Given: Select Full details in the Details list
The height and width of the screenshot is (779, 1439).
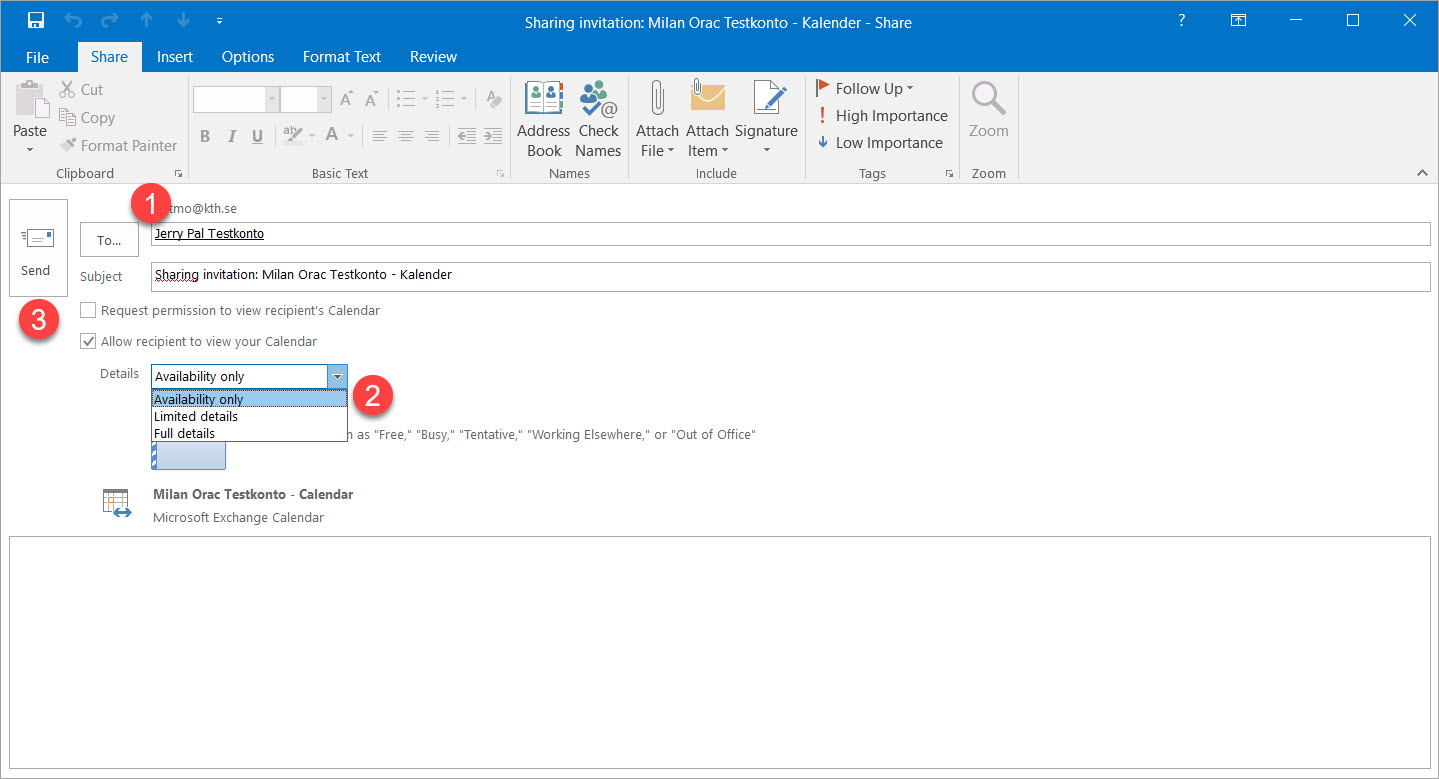Looking at the screenshot, I should click(249, 434).
